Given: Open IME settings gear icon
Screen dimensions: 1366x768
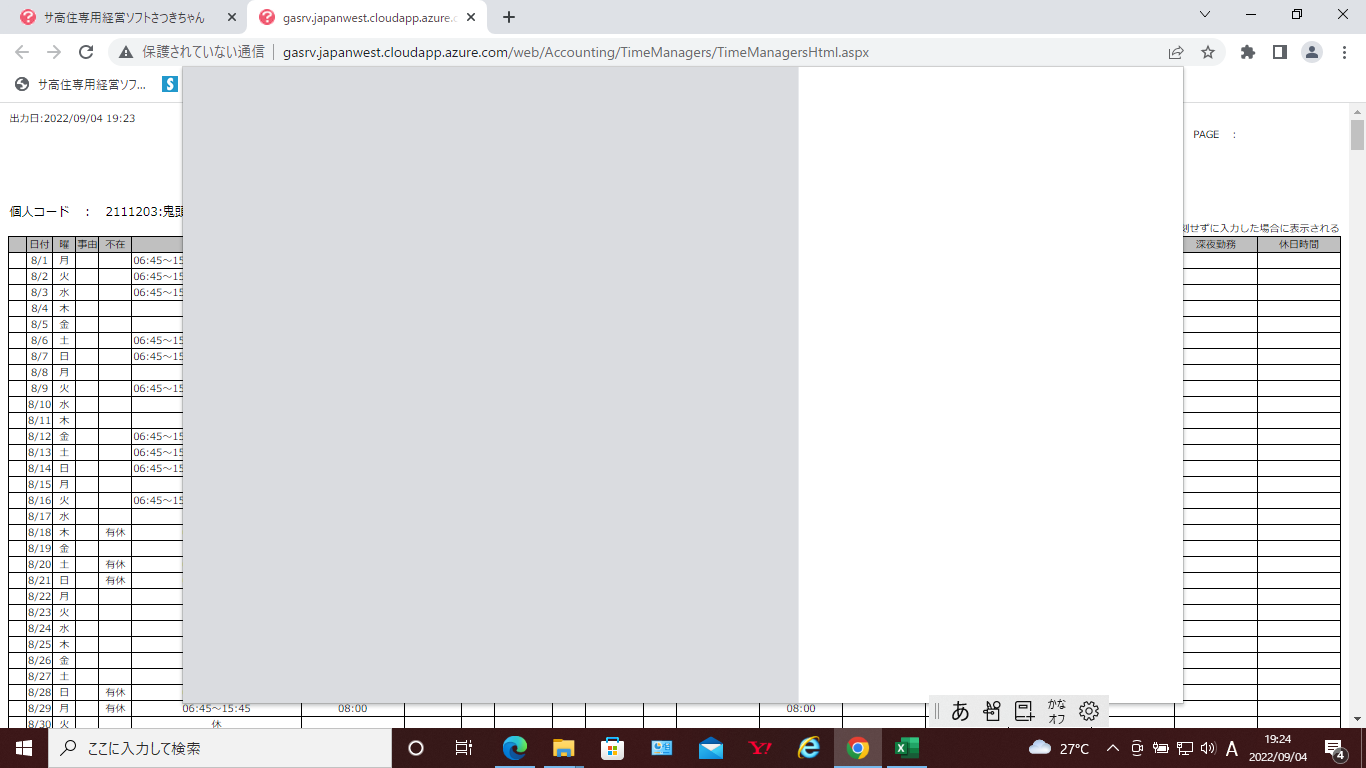Looking at the screenshot, I should (1089, 711).
